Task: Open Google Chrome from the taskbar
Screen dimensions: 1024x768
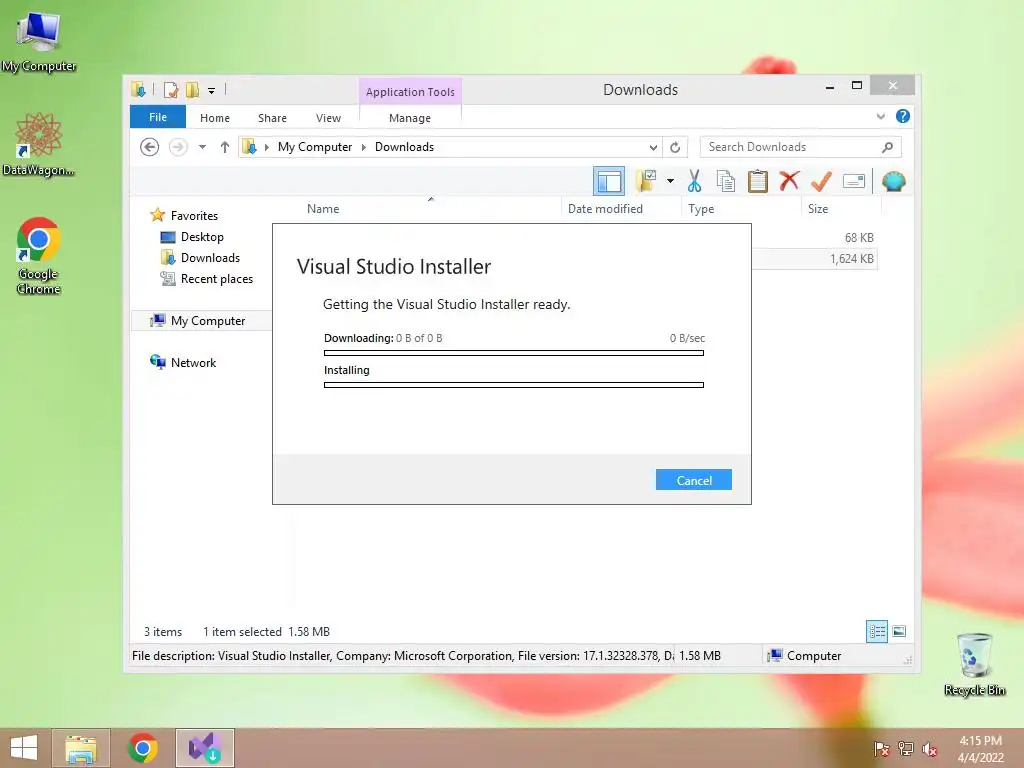Action: [142, 748]
